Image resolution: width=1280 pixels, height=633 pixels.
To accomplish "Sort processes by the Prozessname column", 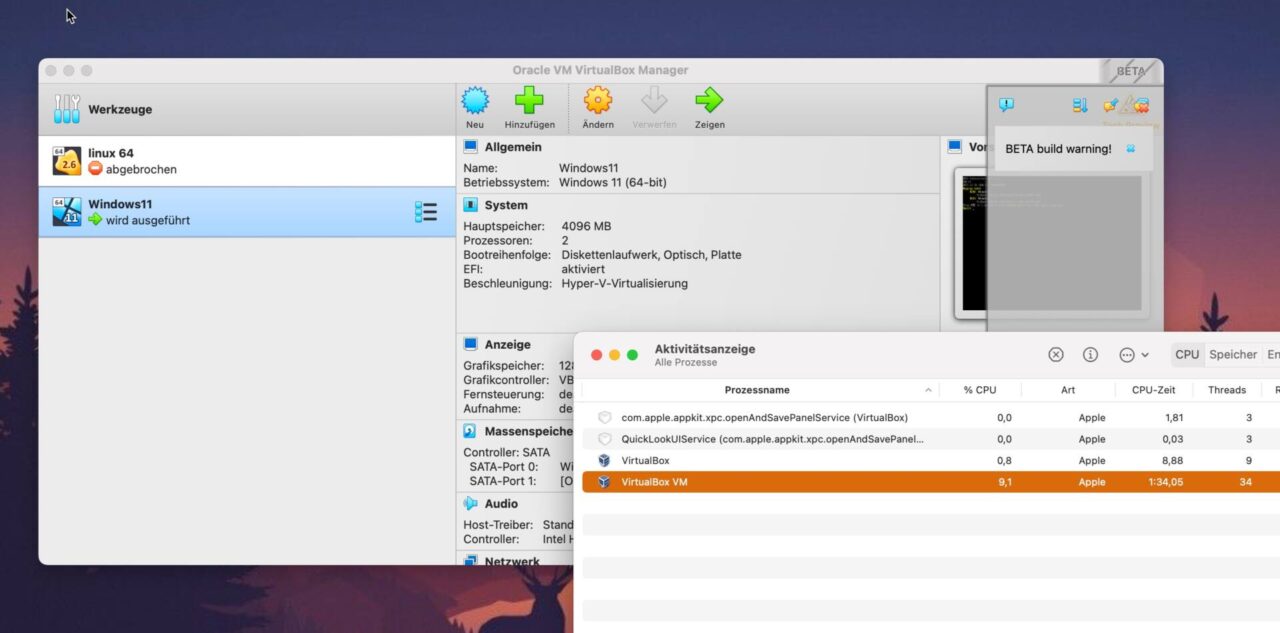I will [757, 390].
